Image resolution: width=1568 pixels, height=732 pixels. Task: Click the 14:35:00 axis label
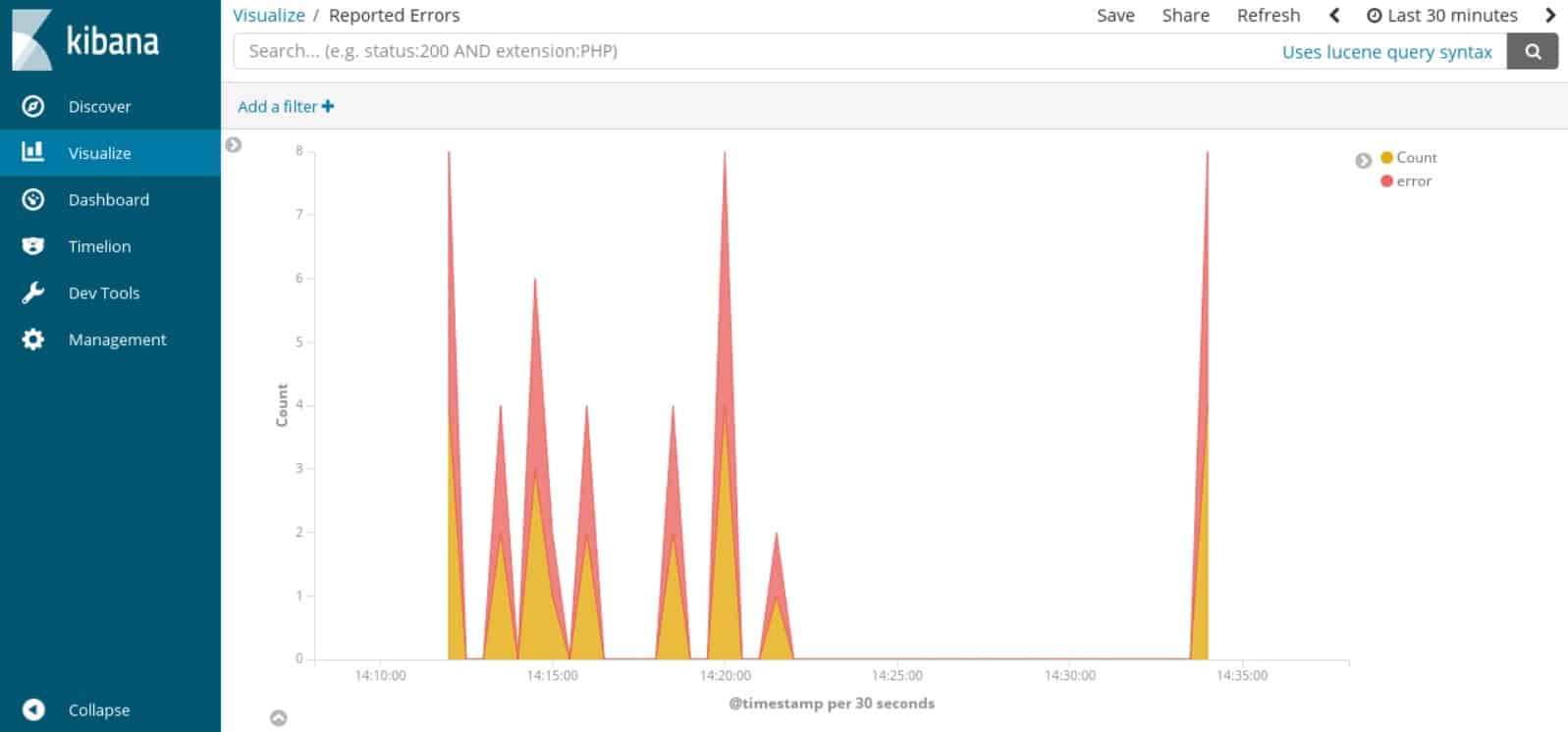1242,675
